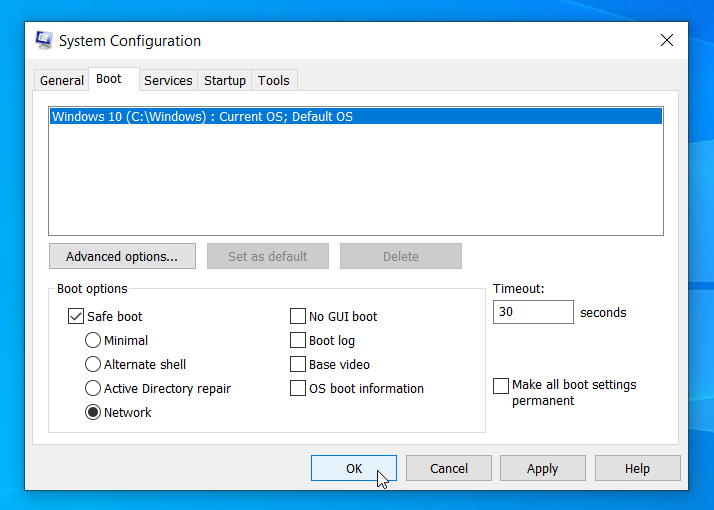Image resolution: width=714 pixels, height=510 pixels.
Task: Open the Services tab
Action: coord(168,81)
